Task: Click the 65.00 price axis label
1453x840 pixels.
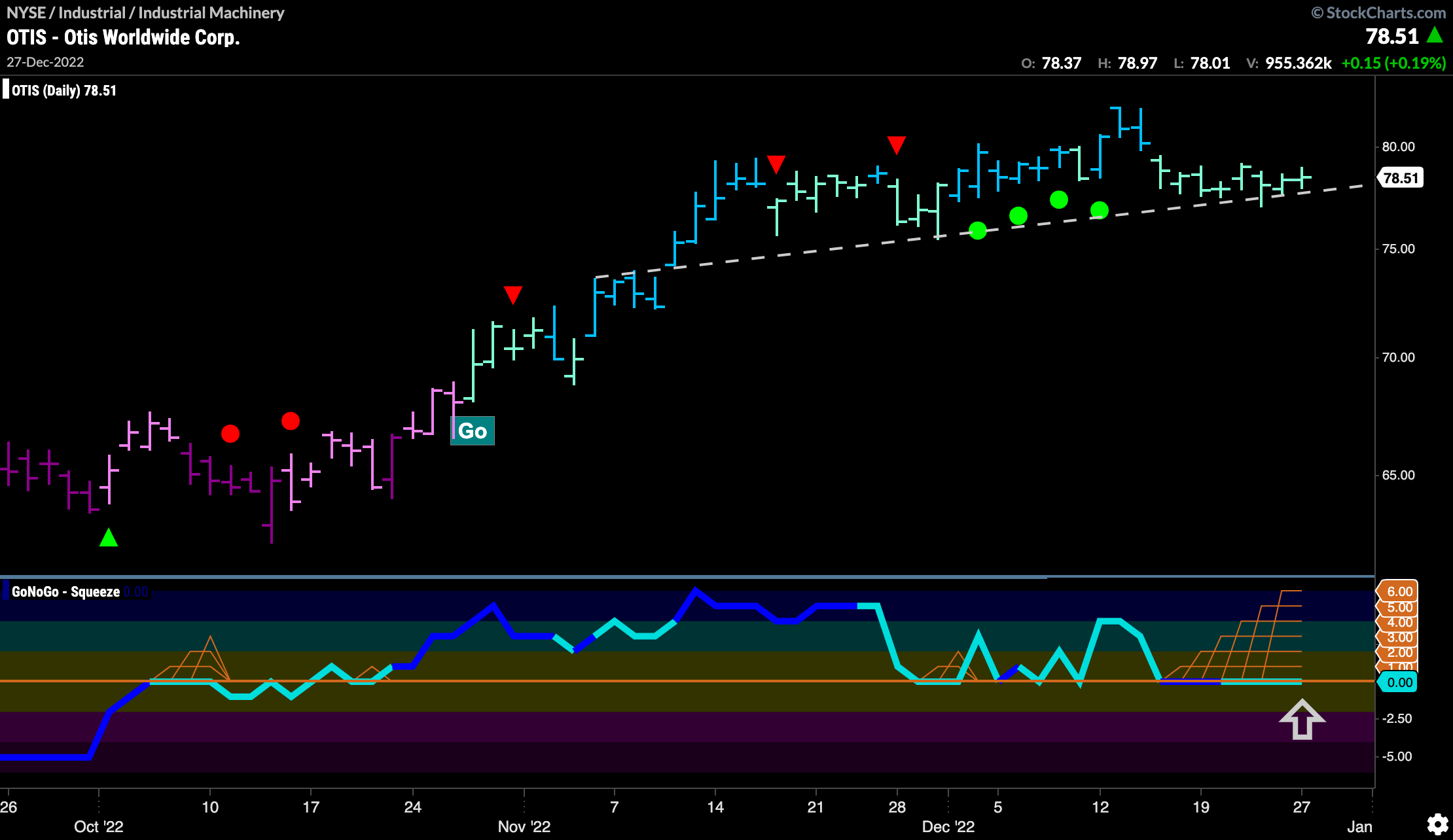Action: 1399,475
